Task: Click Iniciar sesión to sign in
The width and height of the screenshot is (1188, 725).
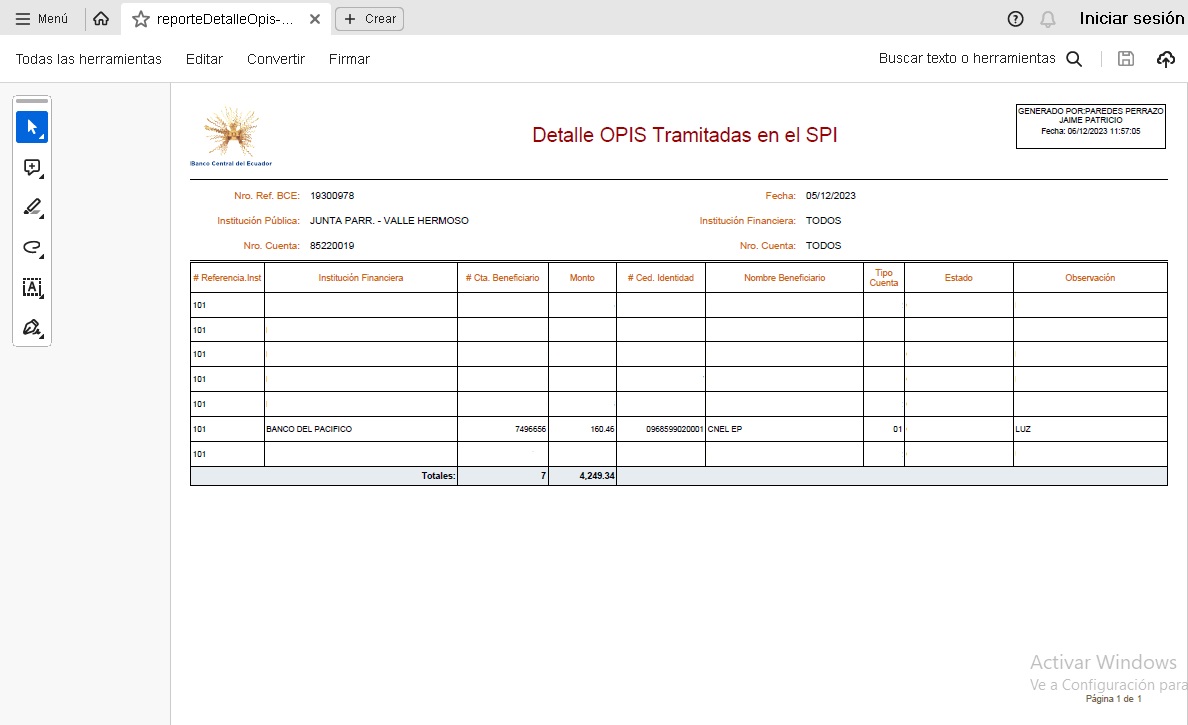Action: (1131, 18)
